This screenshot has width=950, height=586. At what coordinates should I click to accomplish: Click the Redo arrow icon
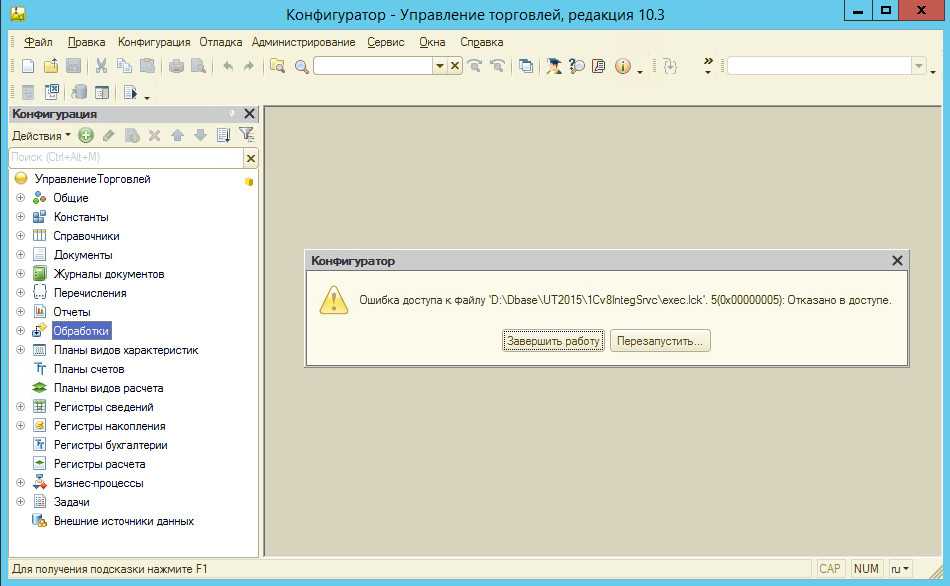tap(249, 66)
